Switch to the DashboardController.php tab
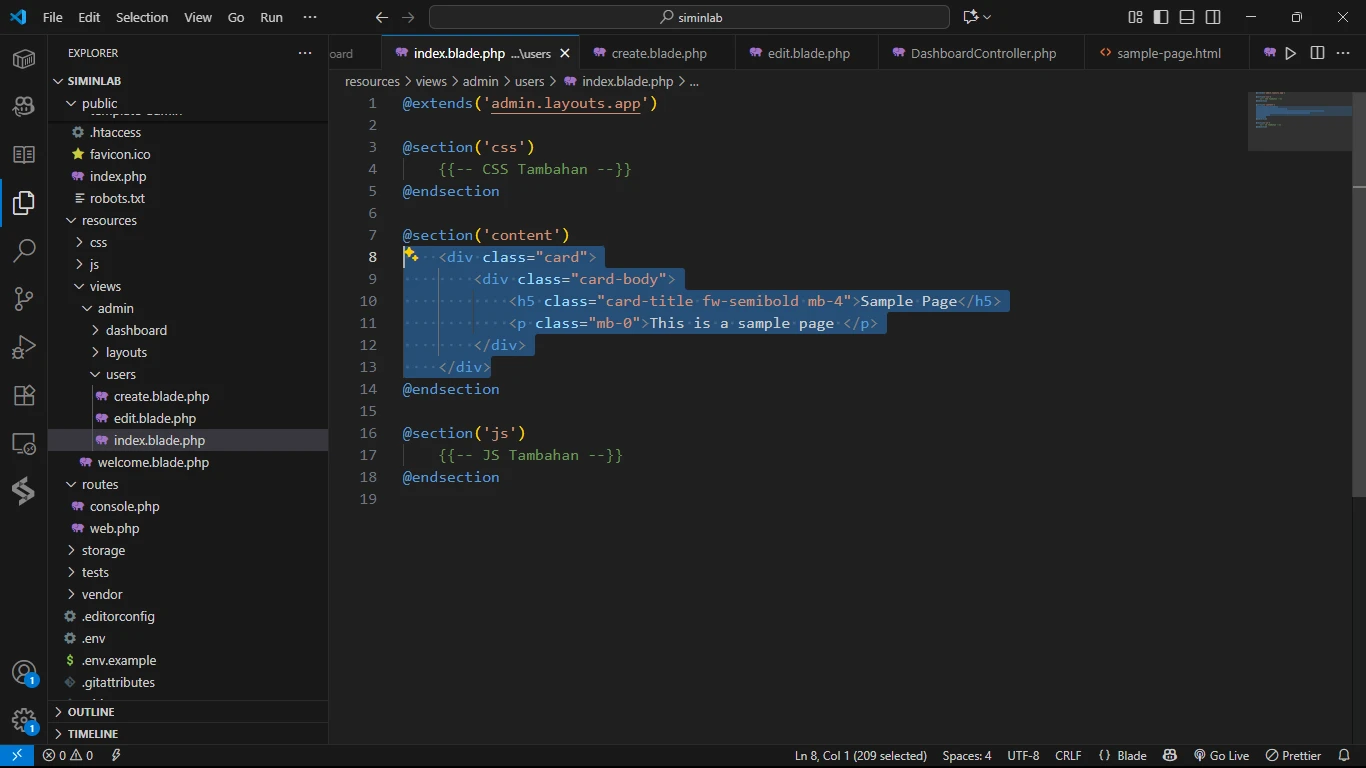Image resolution: width=1366 pixels, height=768 pixels. pos(982,53)
